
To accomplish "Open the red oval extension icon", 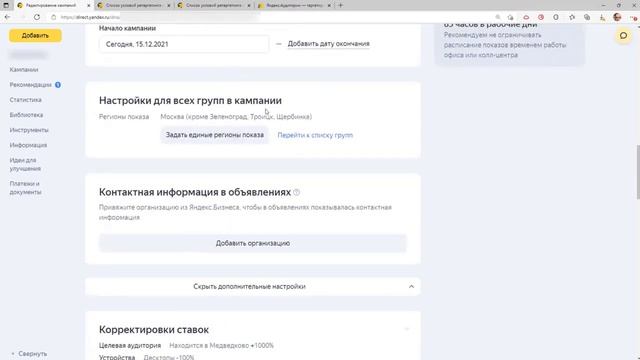I will pos(526,17).
